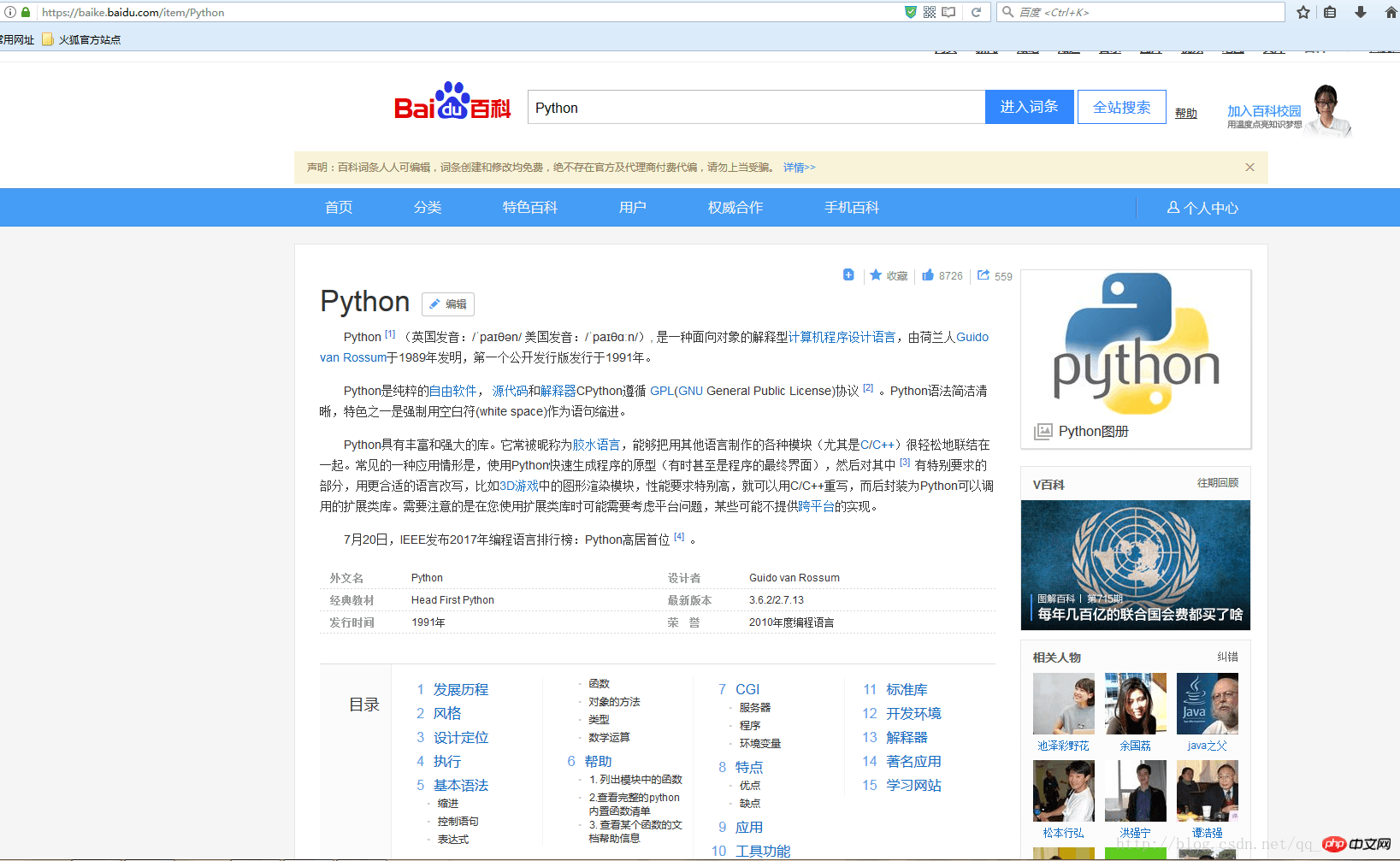The height and width of the screenshot is (861, 1400).
Task: Click the 编辑 pencil edit button
Action: click(x=447, y=304)
